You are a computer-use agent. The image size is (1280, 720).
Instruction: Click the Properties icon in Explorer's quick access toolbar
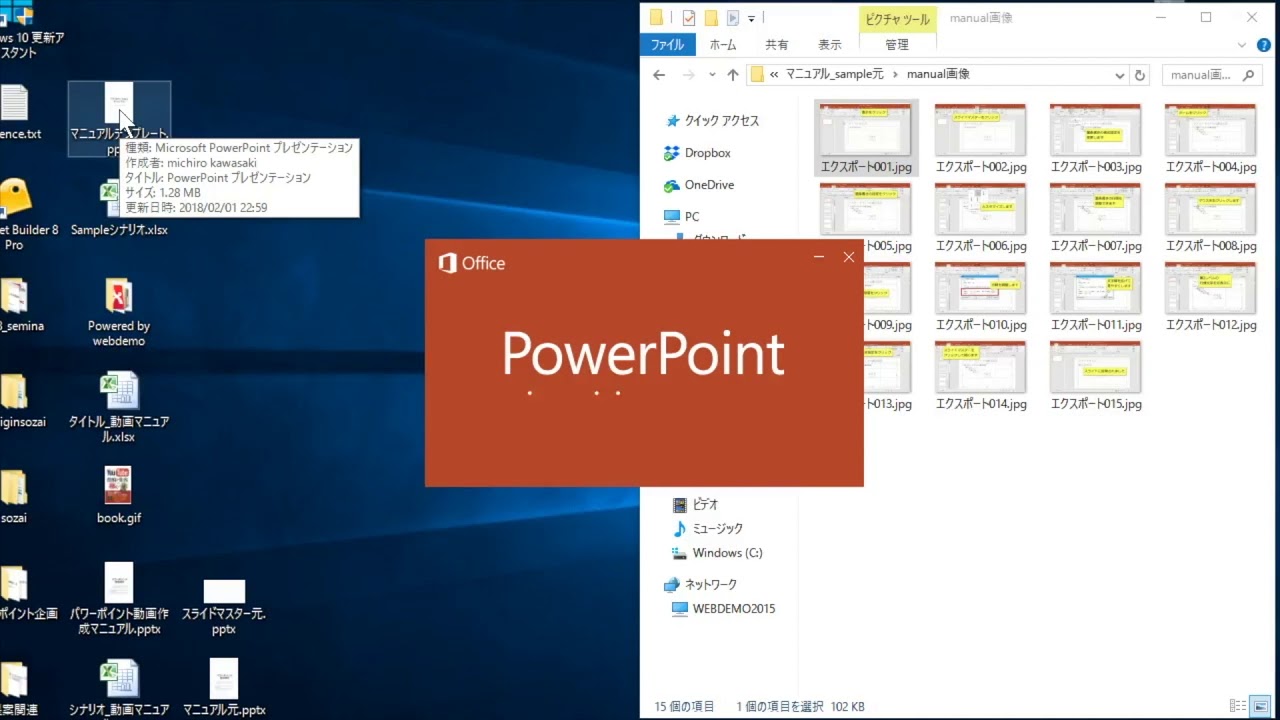(688, 17)
